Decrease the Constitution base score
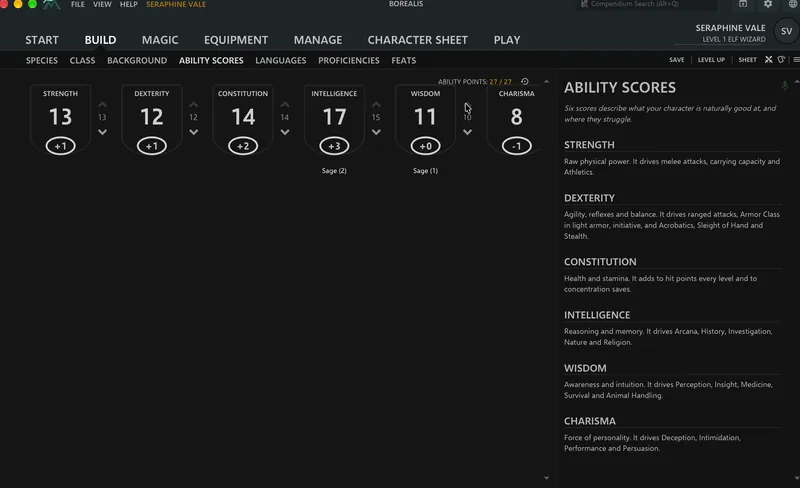Image resolution: width=800 pixels, height=488 pixels. pos(285,132)
